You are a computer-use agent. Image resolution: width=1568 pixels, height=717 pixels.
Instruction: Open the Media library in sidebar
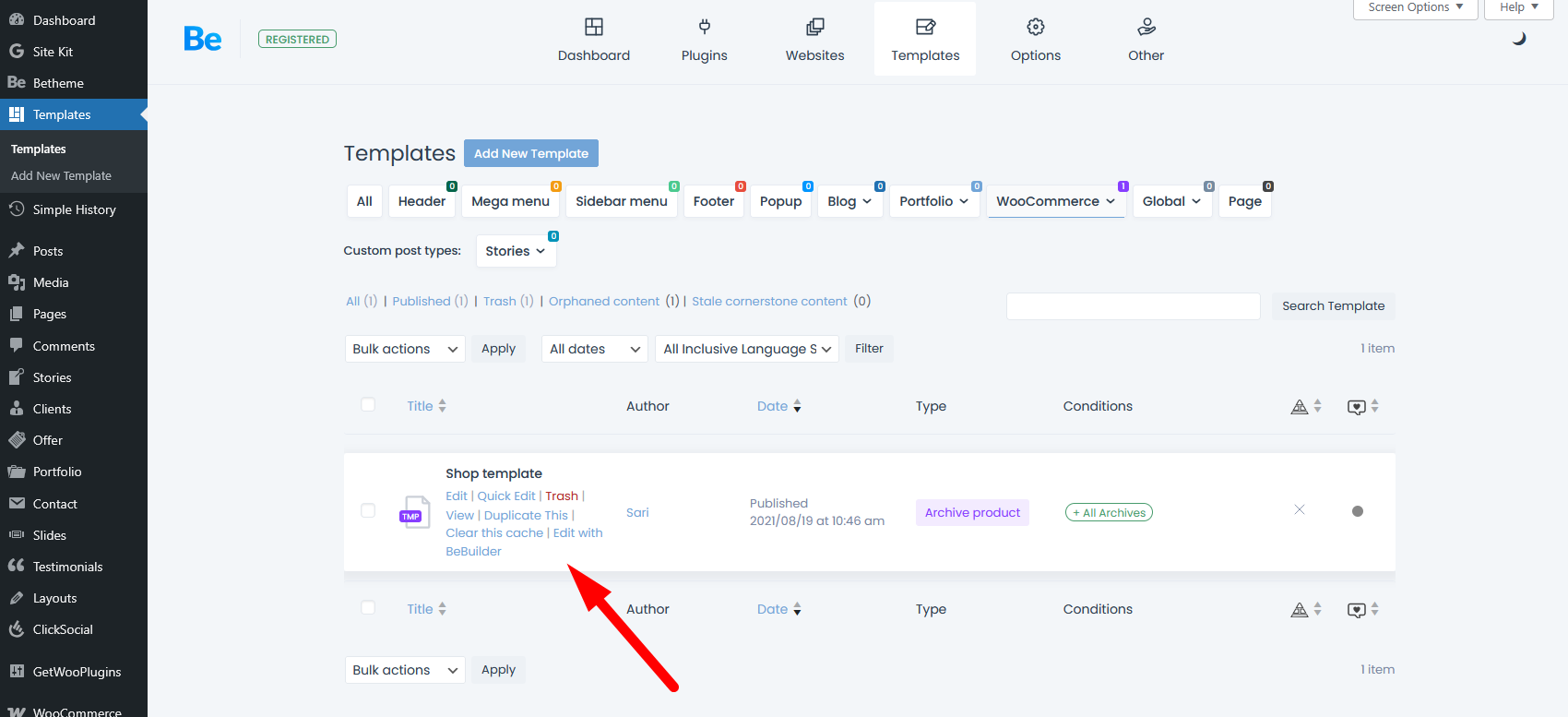point(51,282)
